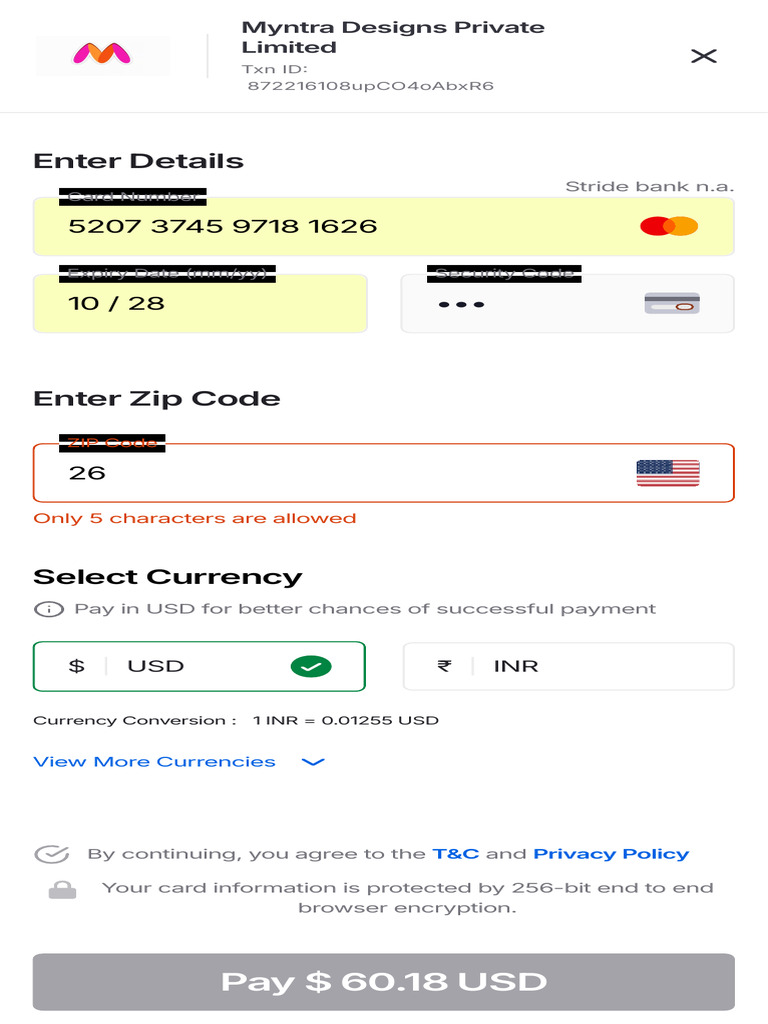Close the payment dialog with X
The height and width of the screenshot is (1024, 768).
704,56
